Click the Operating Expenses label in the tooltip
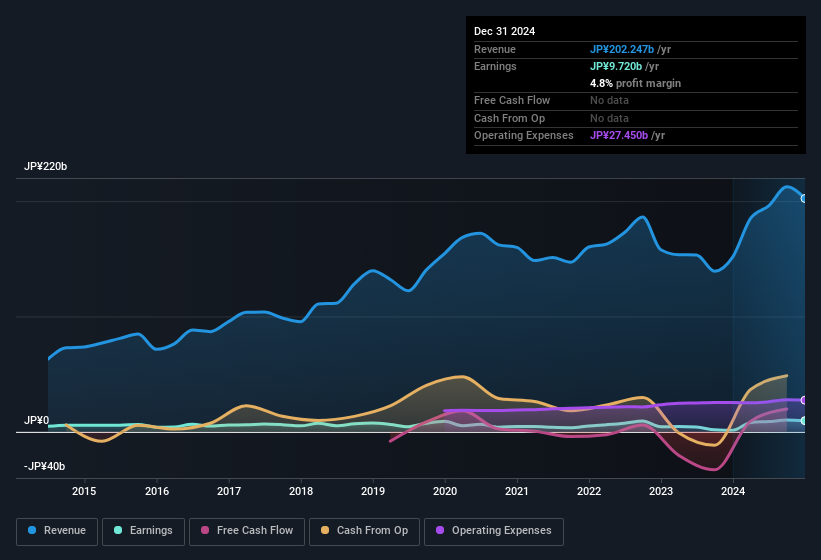Screen dimensions: 821x560 pos(524,135)
